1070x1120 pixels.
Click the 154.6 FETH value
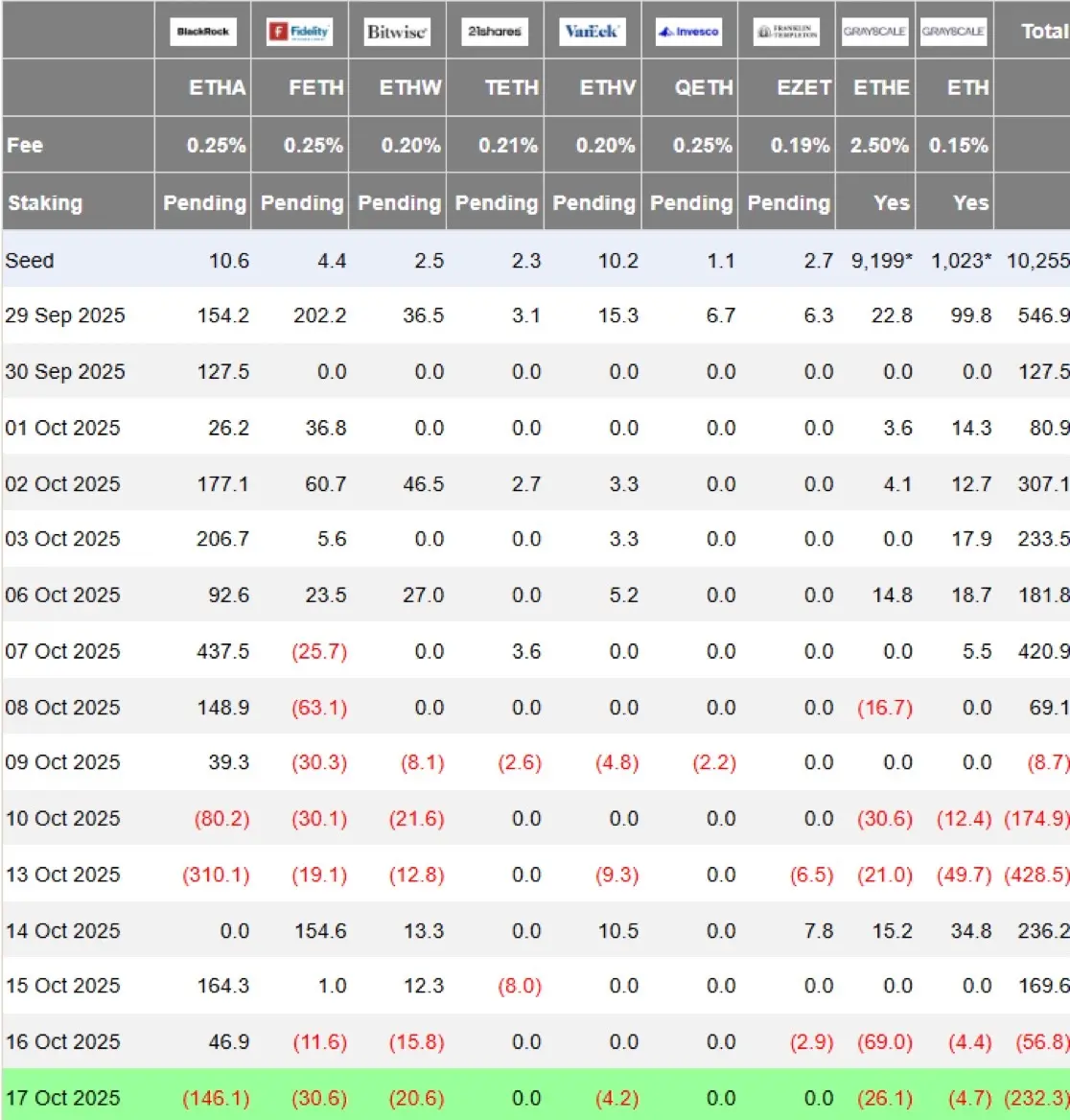coord(321,931)
